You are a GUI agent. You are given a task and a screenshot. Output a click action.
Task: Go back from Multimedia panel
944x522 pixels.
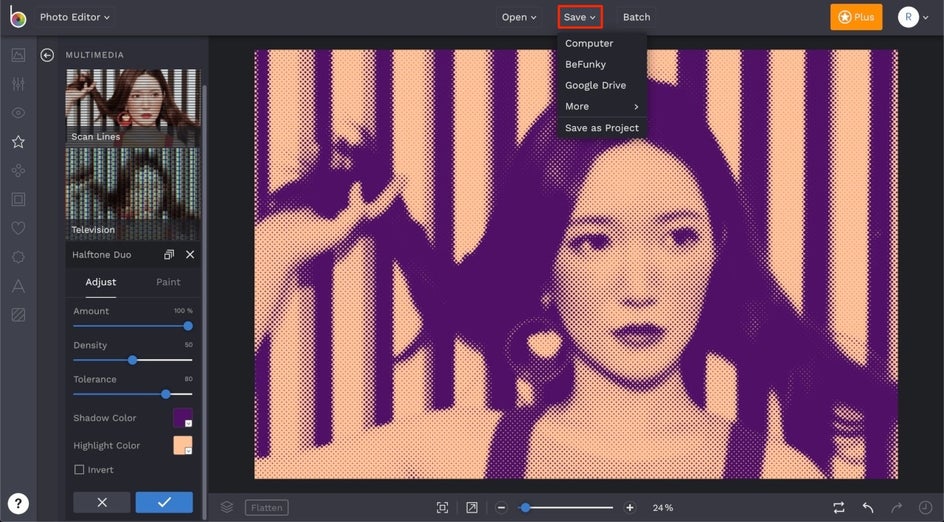[47, 55]
